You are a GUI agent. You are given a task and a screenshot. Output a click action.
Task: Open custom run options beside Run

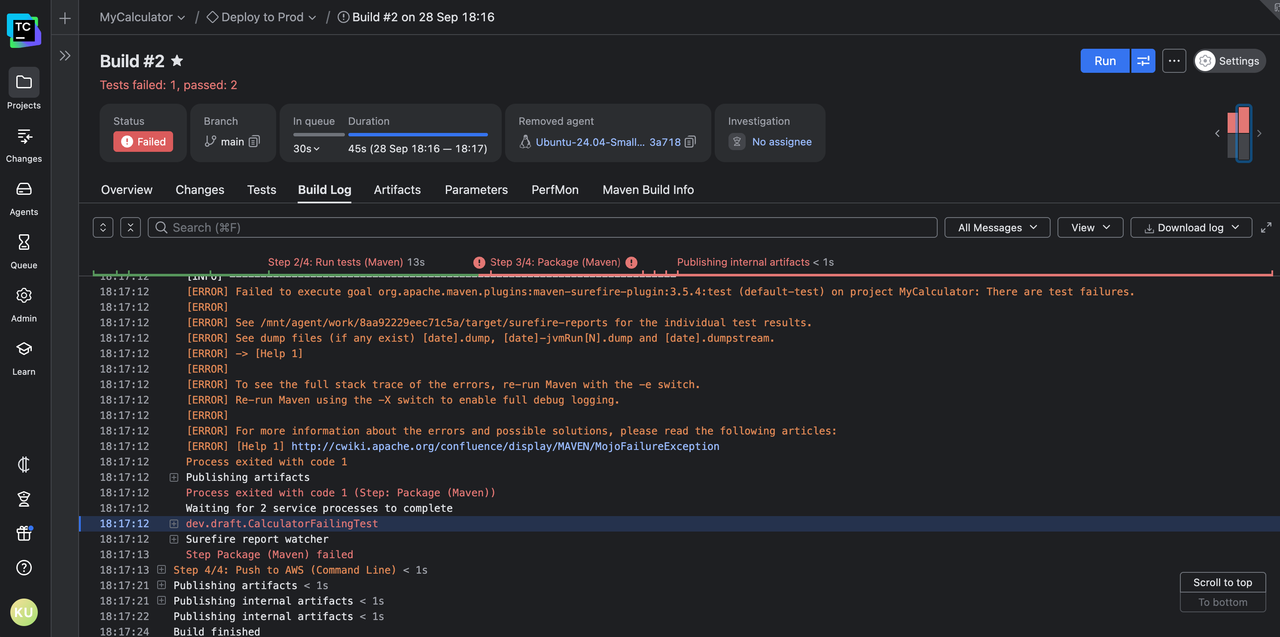1143,61
